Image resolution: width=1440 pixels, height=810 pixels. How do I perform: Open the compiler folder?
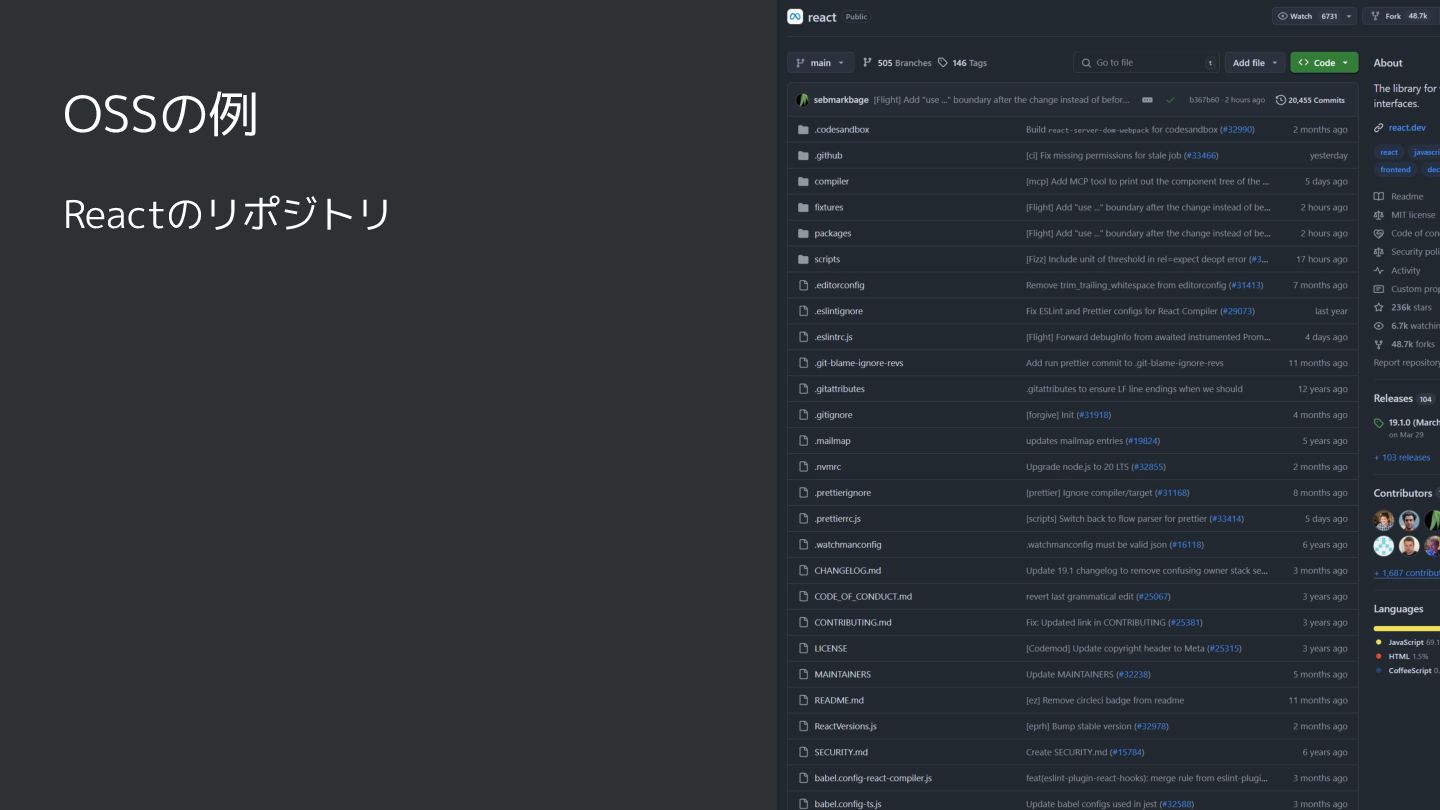click(x=832, y=182)
